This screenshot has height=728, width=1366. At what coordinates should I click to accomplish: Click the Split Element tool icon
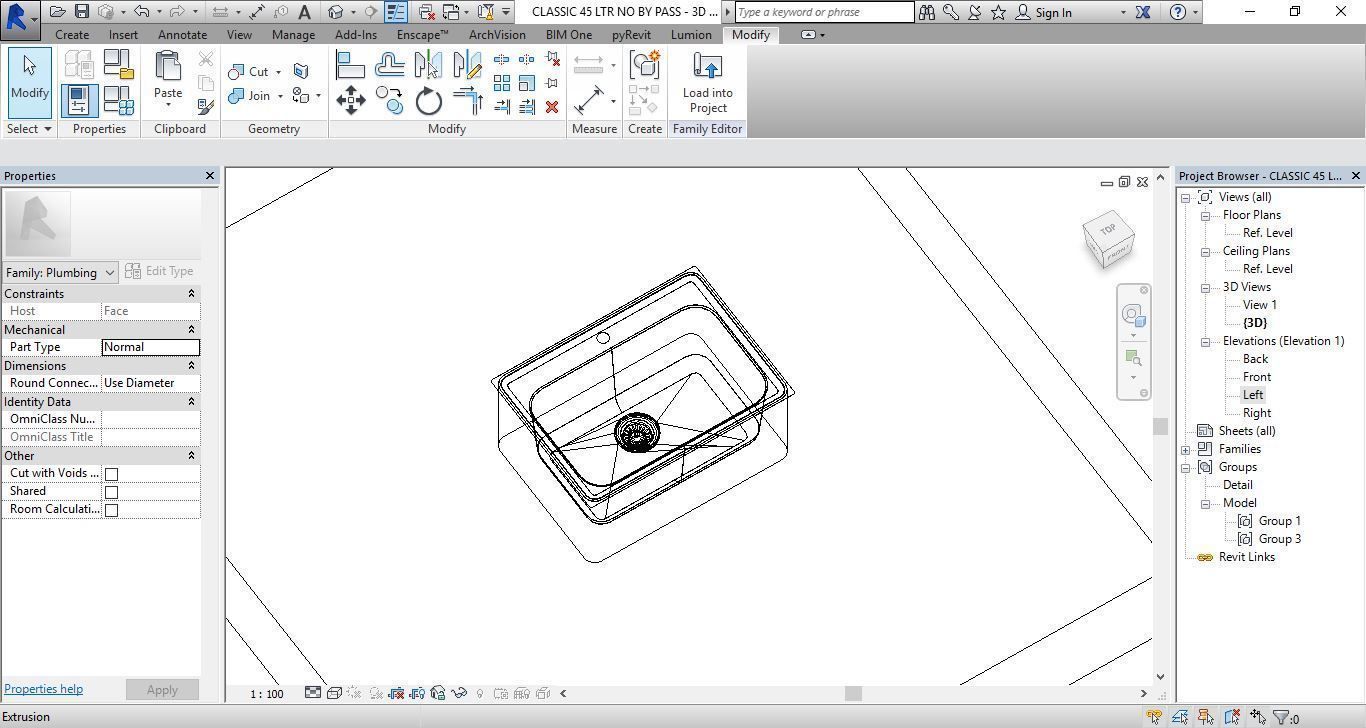coord(502,60)
